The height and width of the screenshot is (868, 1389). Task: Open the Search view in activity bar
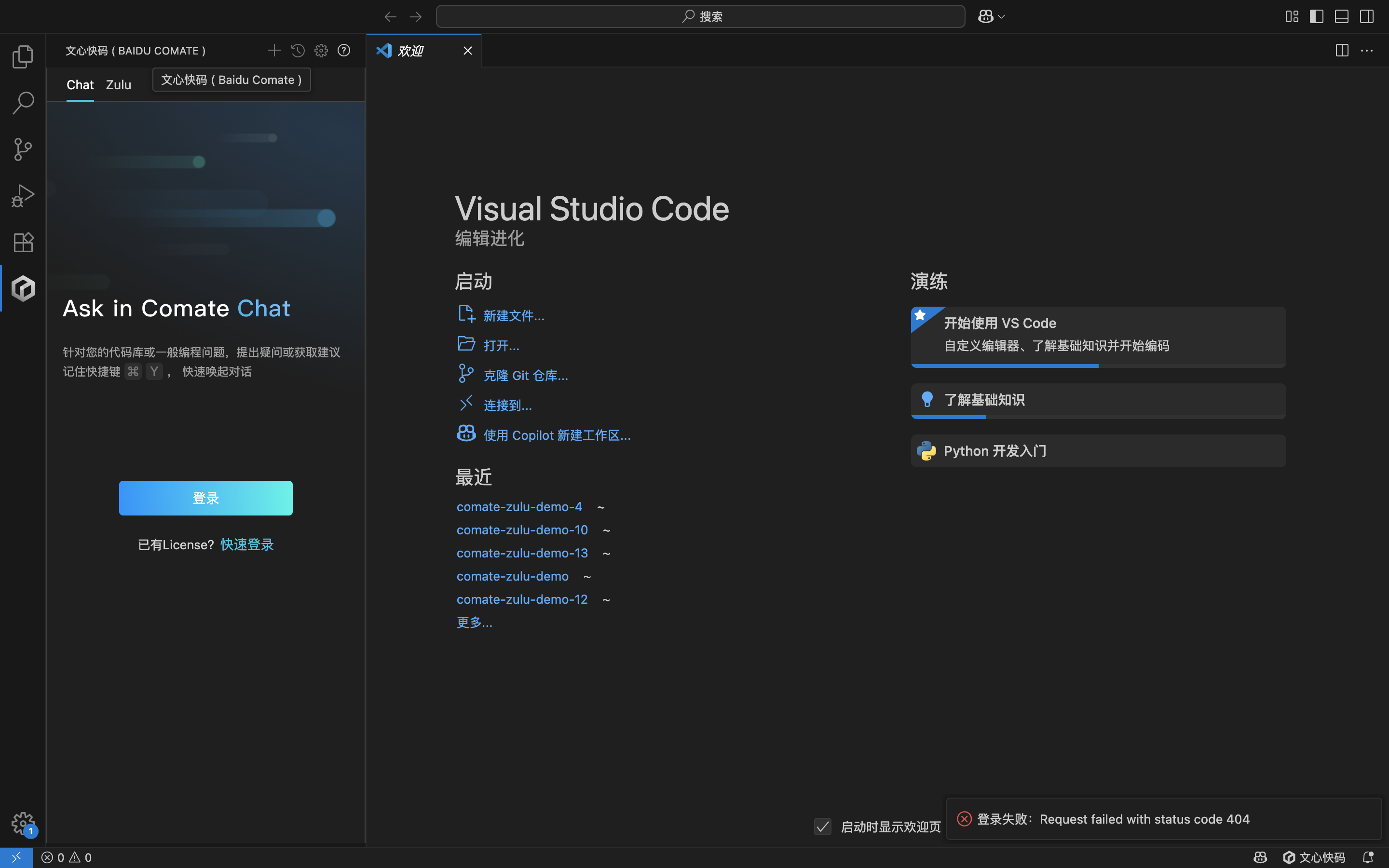(x=23, y=103)
